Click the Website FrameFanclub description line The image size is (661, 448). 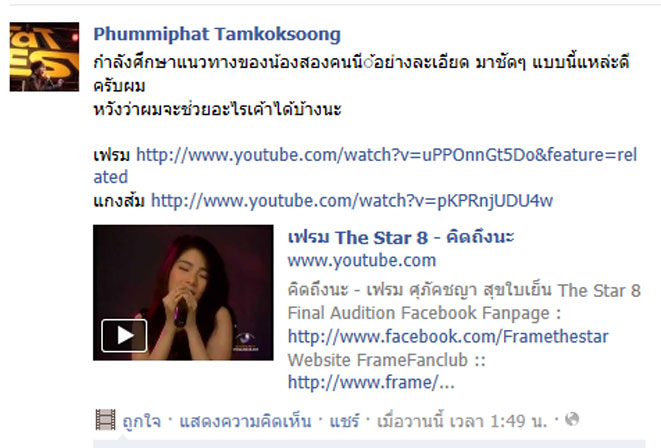tap(387, 360)
